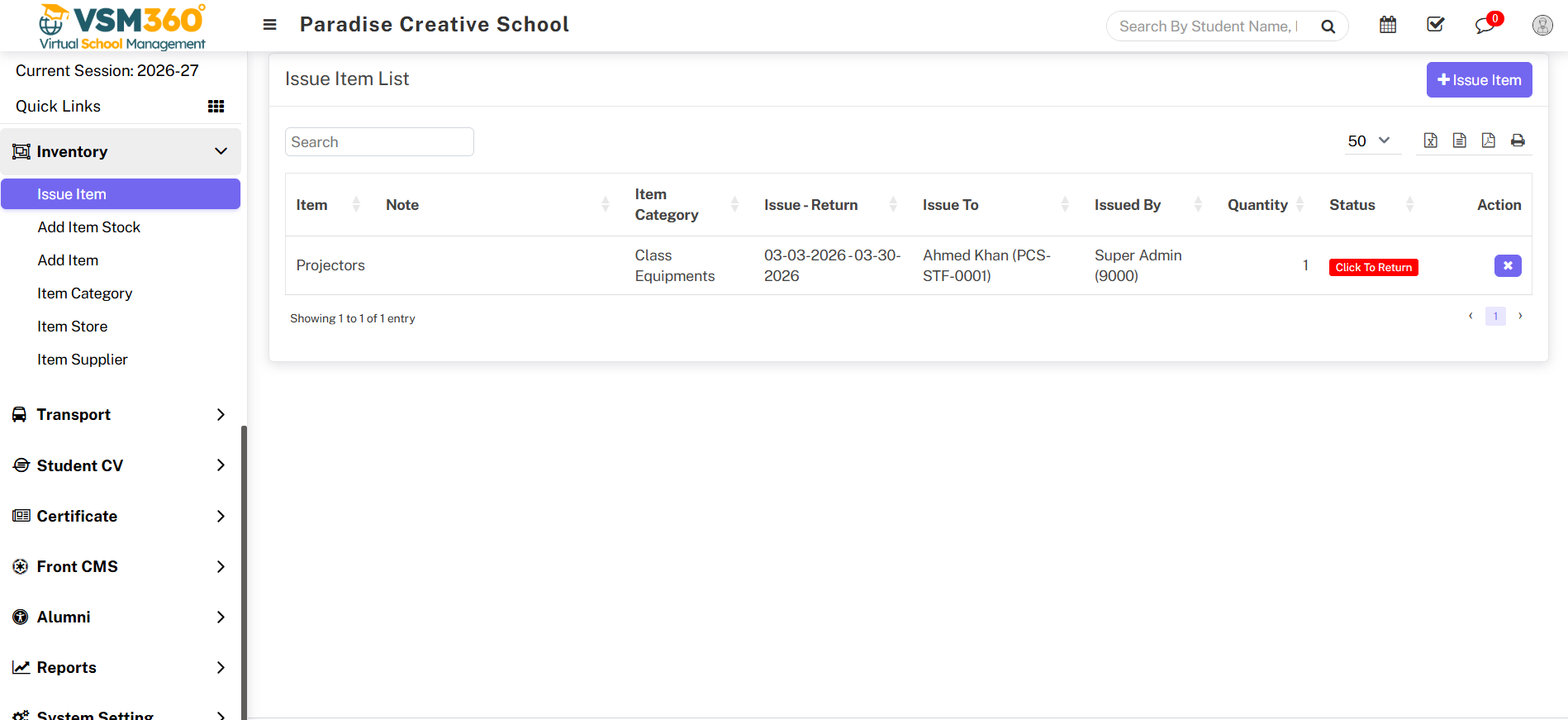Go to Item Supplier page
Image resolution: width=1568 pixels, height=720 pixels.
(82, 360)
